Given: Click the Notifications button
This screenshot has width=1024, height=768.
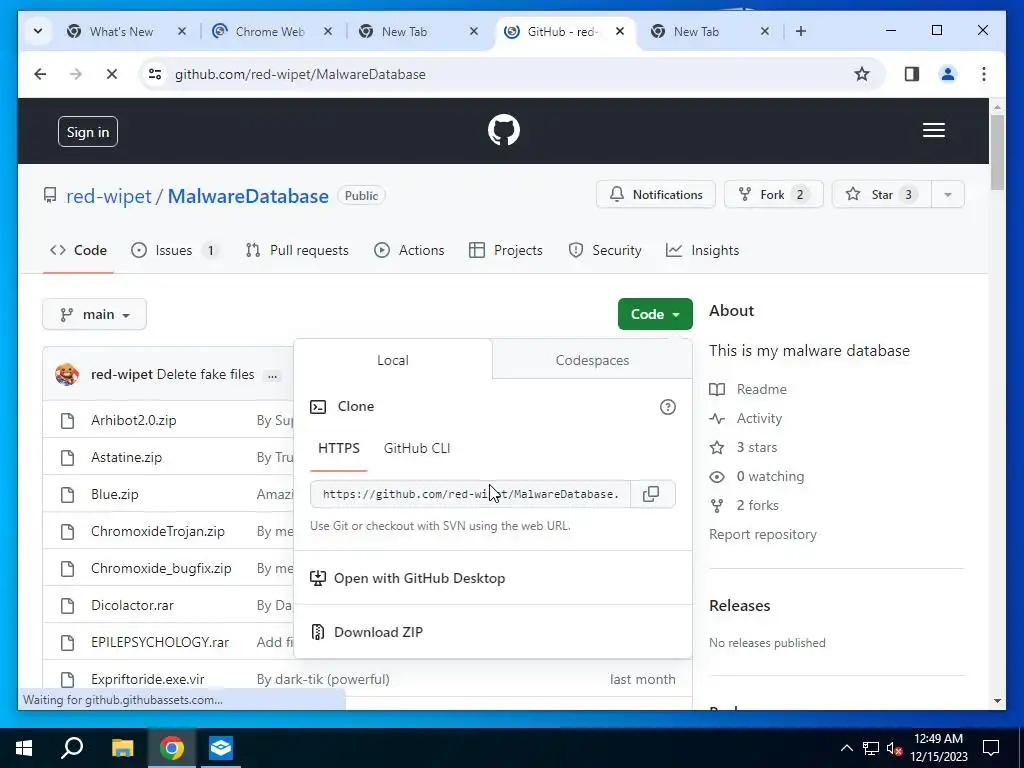Looking at the screenshot, I should click(656, 195).
